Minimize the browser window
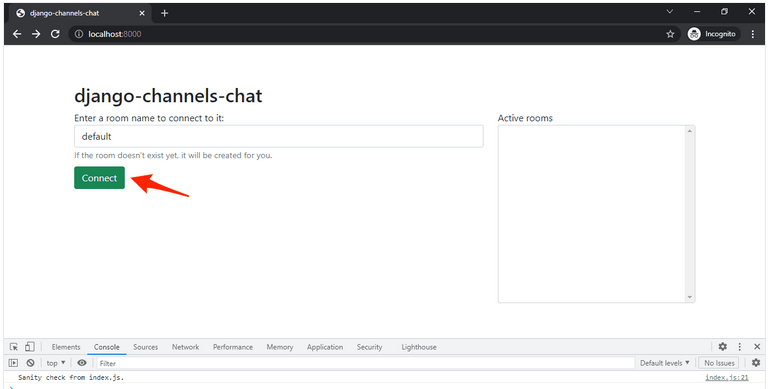Image resolution: width=771 pixels, height=389 pixels. tap(697, 12)
